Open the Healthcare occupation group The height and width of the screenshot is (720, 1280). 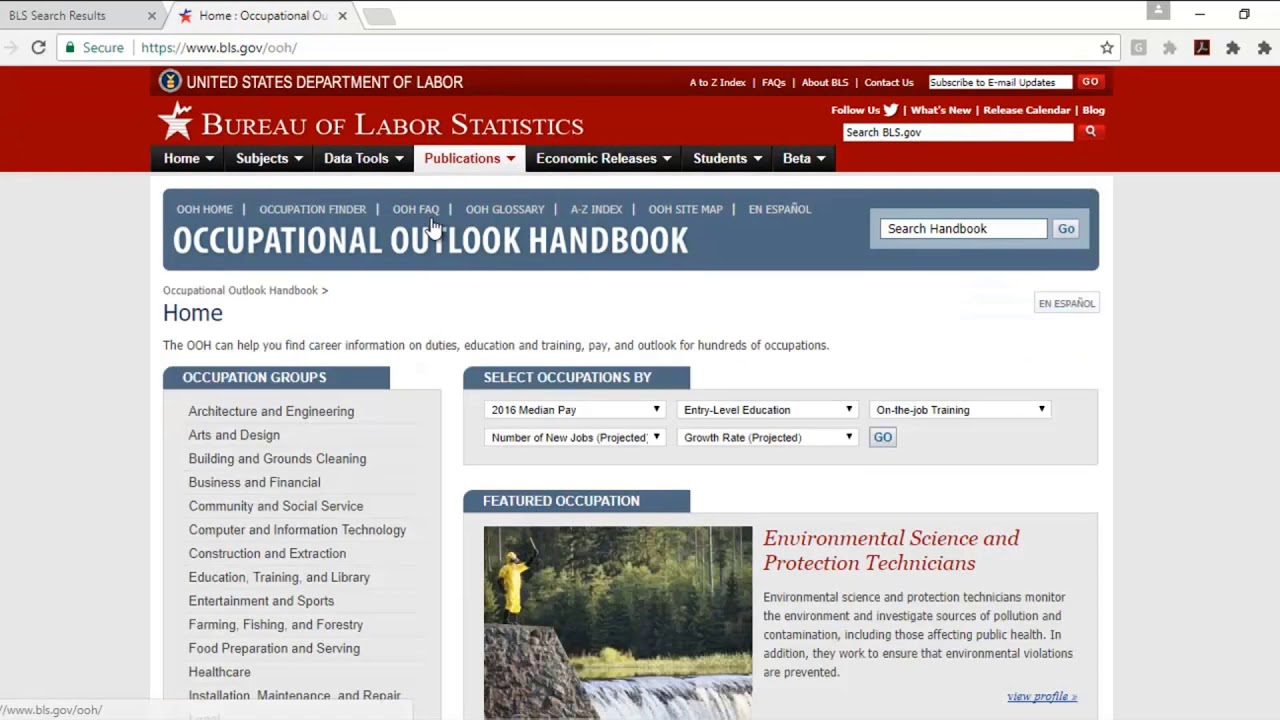(219, 672)
